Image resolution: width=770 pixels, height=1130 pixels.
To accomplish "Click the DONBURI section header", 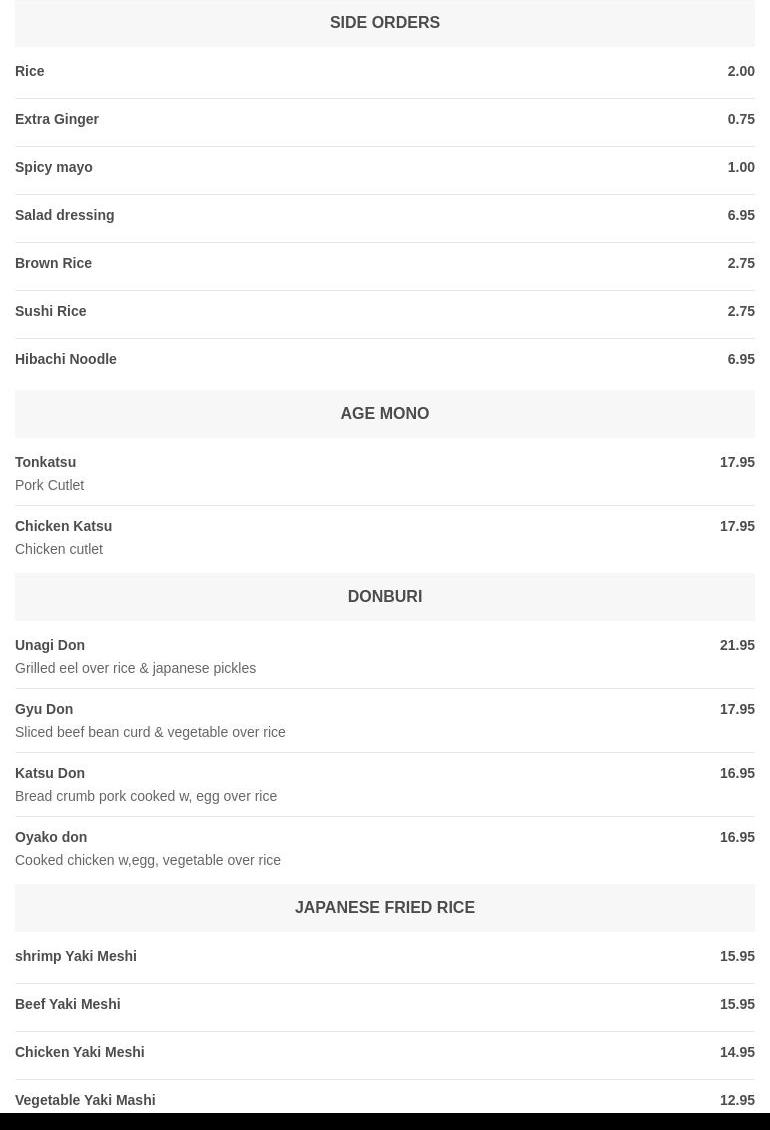I will pyautogui.click(x=385, y=596).
